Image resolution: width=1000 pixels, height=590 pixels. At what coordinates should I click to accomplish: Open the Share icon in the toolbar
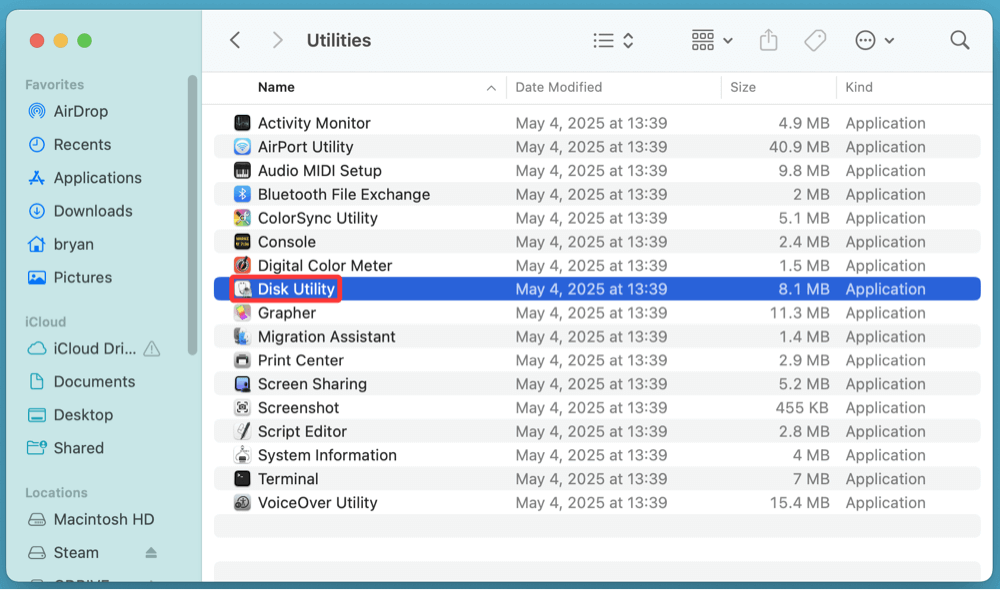[x=768, y=40]
